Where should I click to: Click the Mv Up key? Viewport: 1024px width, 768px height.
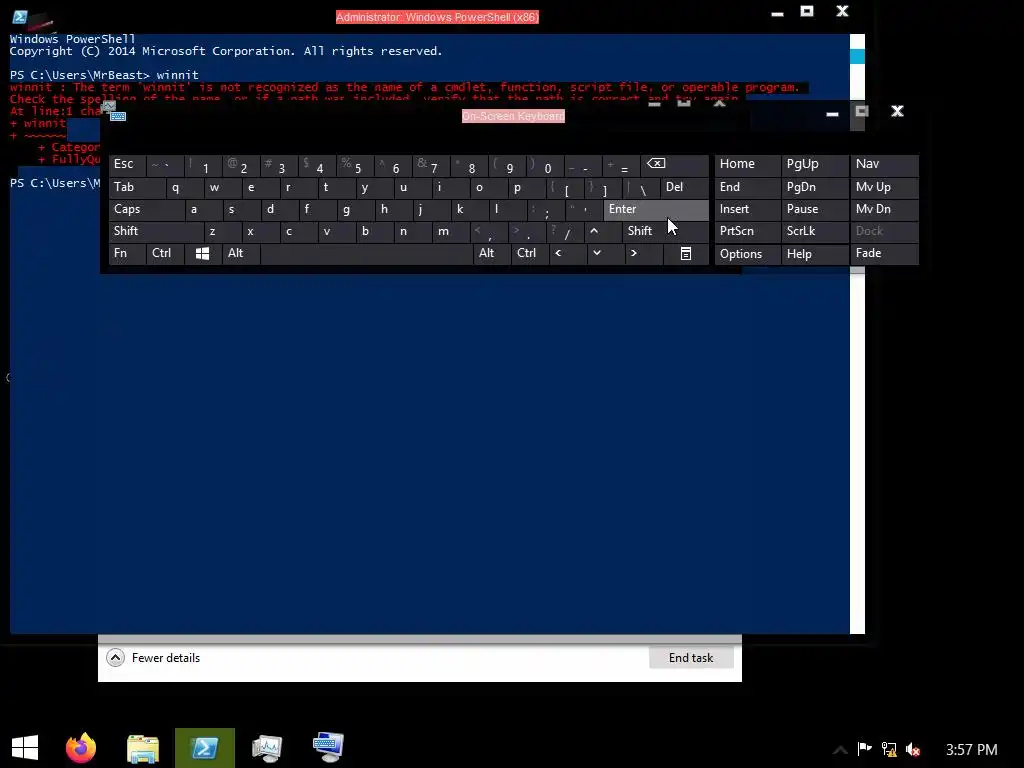884,188
